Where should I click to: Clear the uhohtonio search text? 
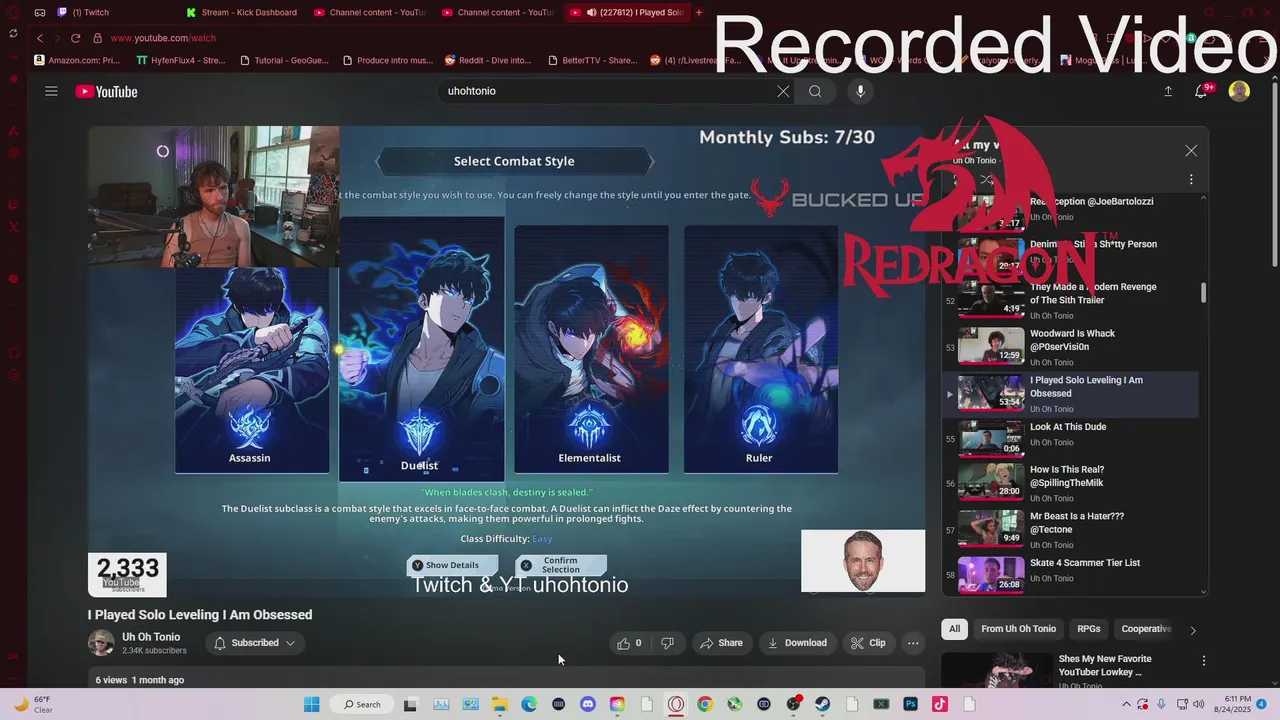[783, 91]
